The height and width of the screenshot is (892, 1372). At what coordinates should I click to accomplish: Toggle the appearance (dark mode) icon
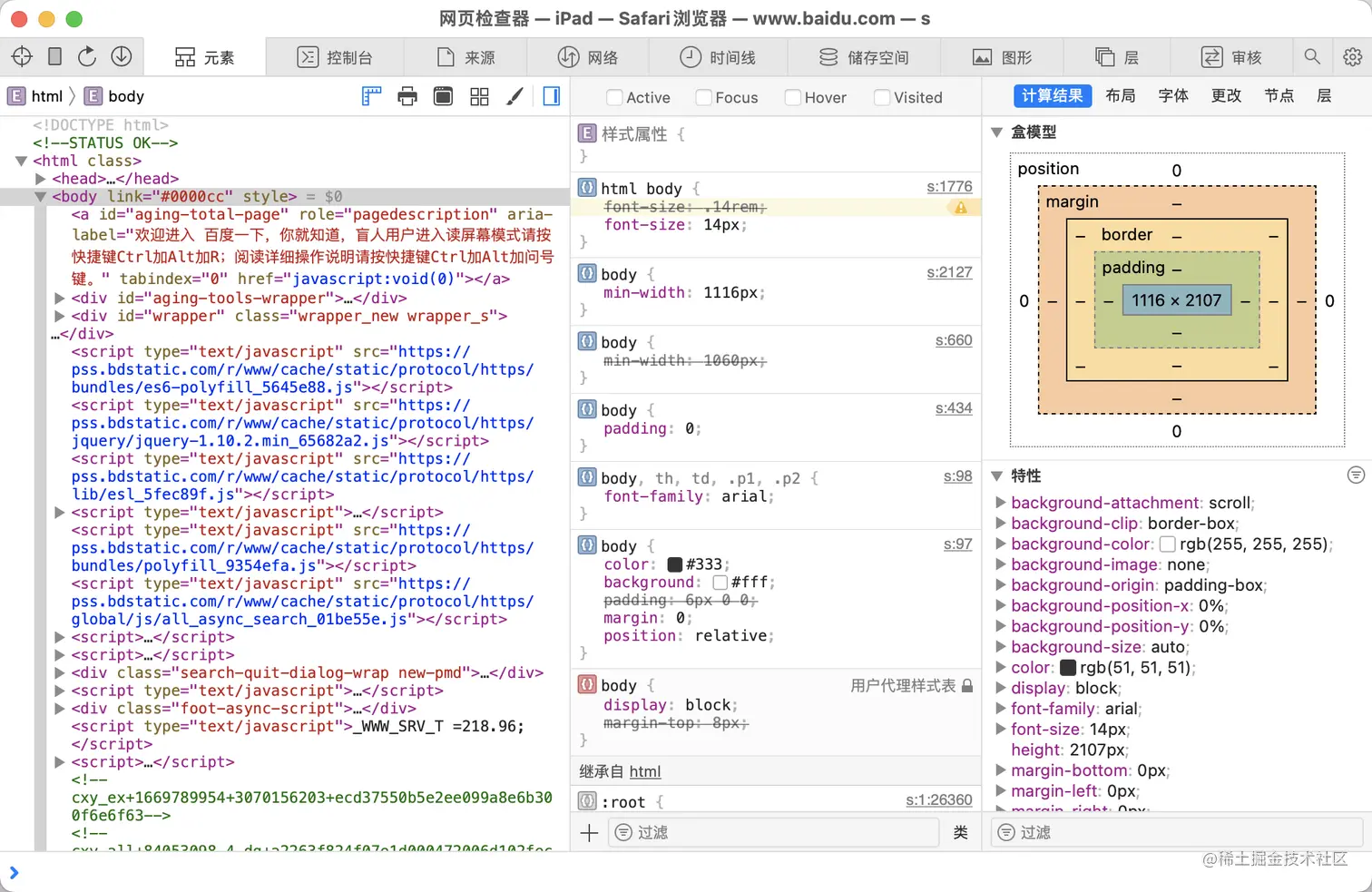[443, 96]
